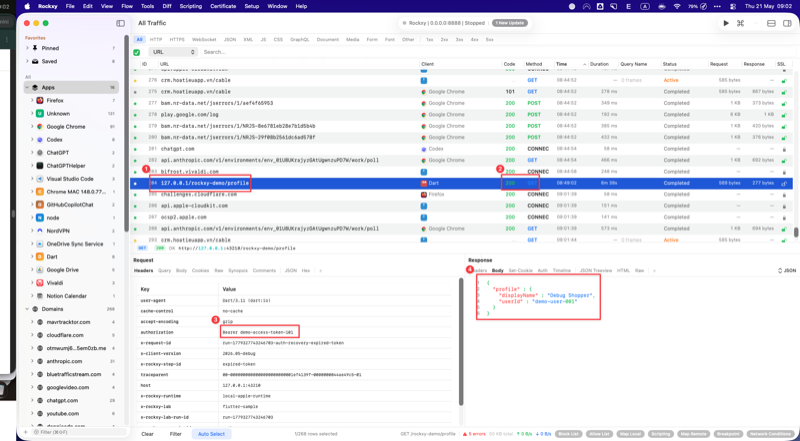Click the Notion Calendar icon in sidebar
800x441 pixels.
tap(40, 296)
